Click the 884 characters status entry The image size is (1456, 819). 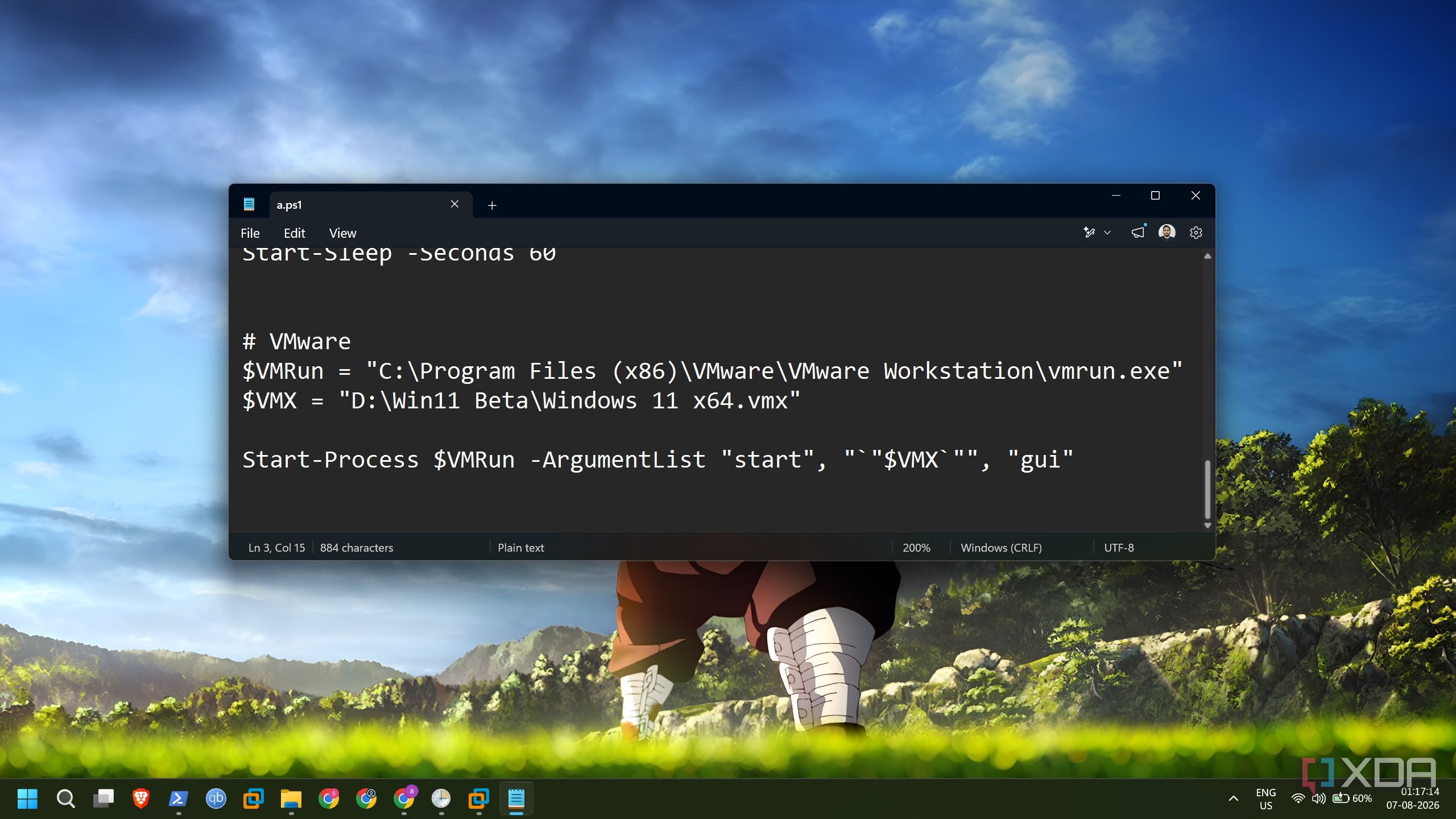point(357,548)
